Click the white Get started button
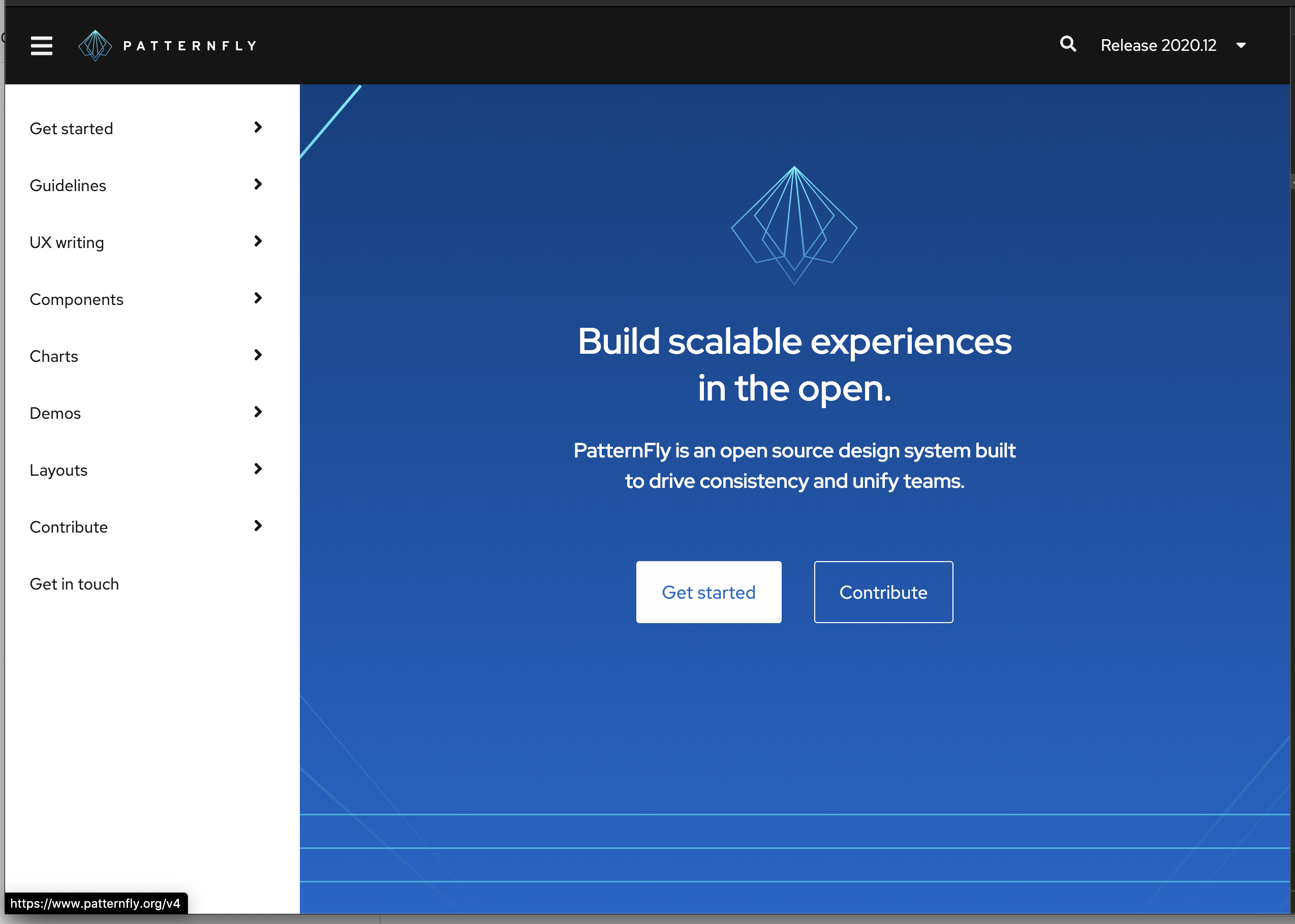 708,592
